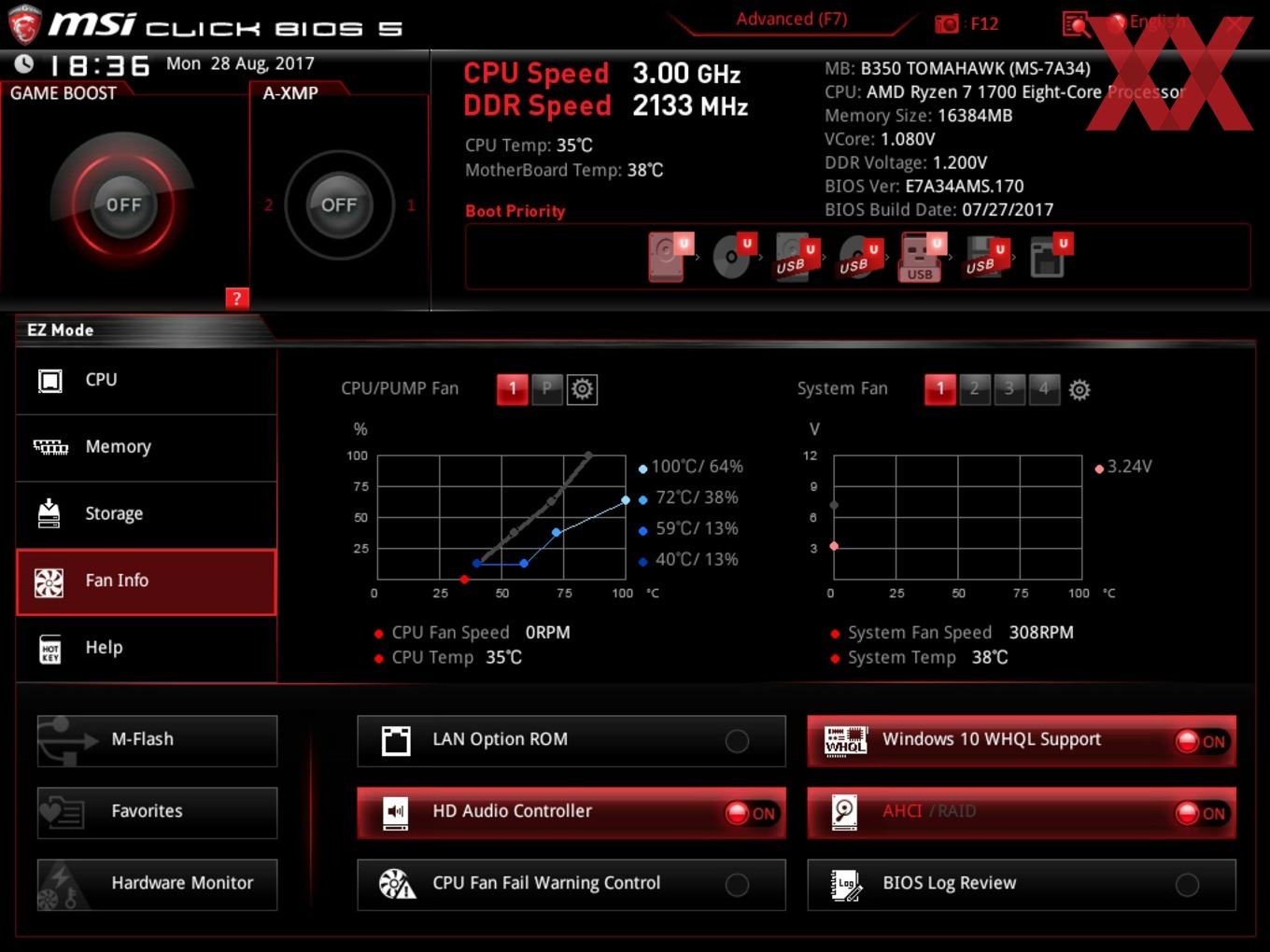Select the USB floppy boot priority icon
Screen dimensions: 1270x952
pyautogui.click(x=986, y=257)
